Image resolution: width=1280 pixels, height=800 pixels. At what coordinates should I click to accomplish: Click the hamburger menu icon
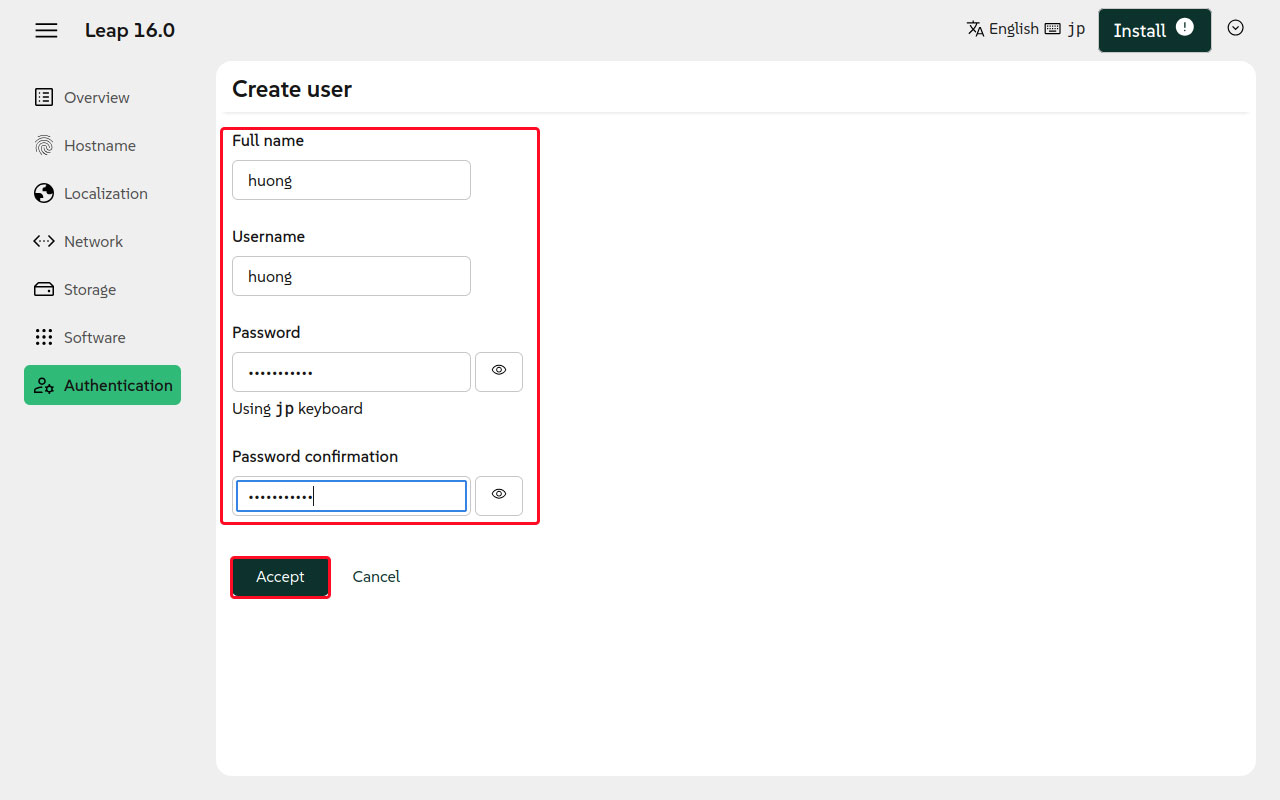[x=46, y=30]
